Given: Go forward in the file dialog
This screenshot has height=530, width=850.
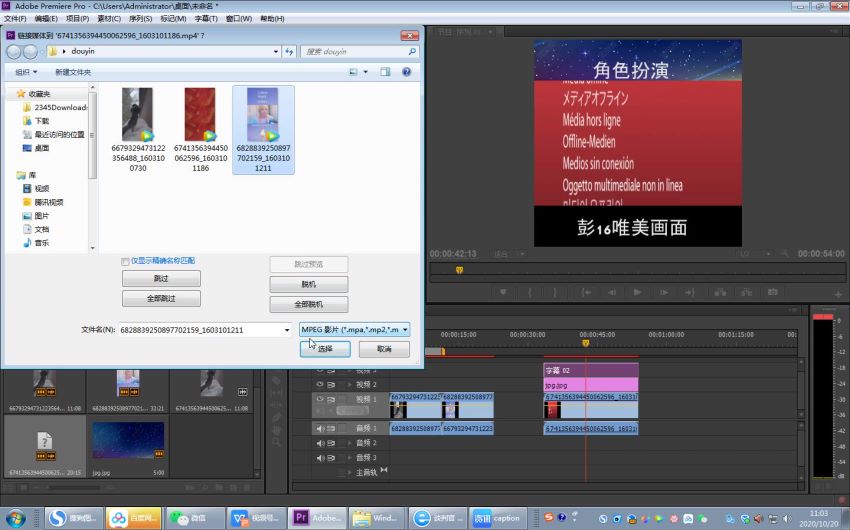Looking at the screenshot, I should tap(30, 51).
